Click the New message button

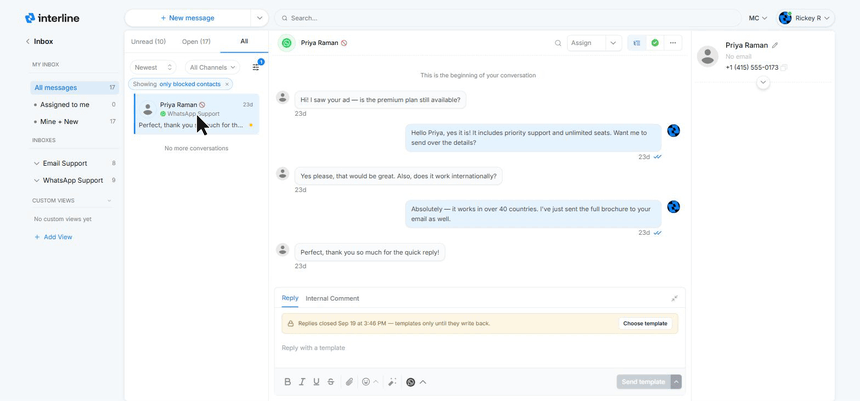pyautogui.click(x=188, y=18)
